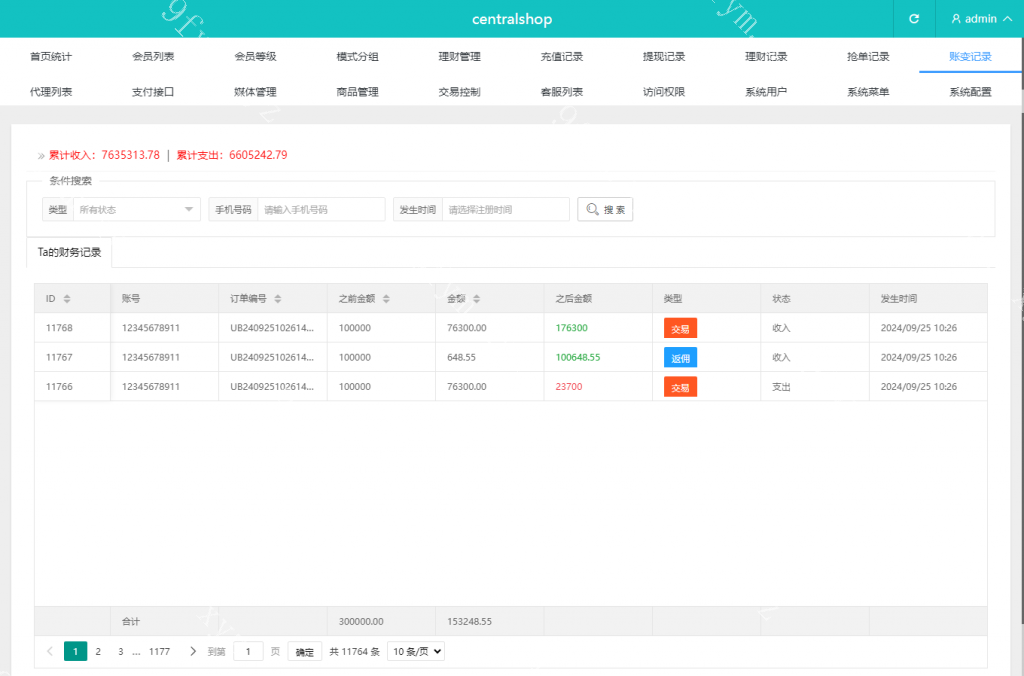Screen dimensions: 1024x676
Task: Open 支付接口 menu item
Action: coord(153,91)
